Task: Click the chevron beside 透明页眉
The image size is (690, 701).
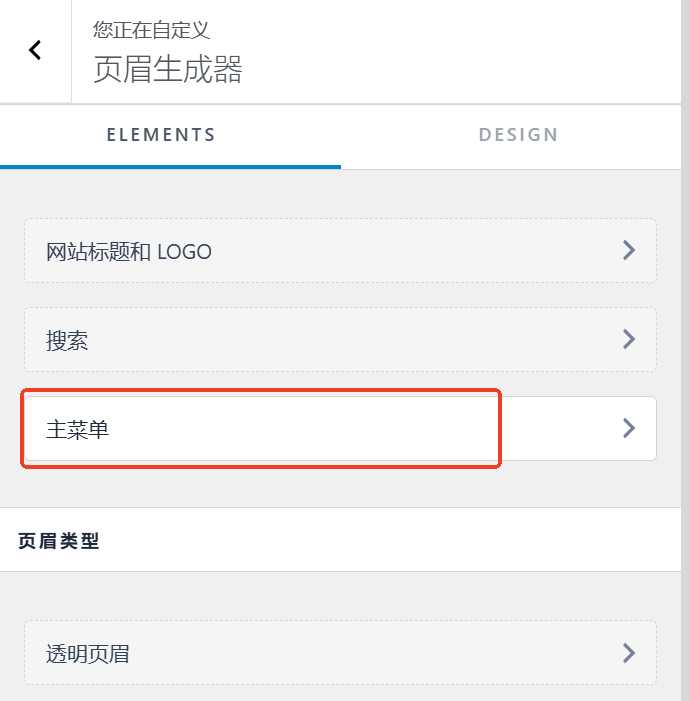Action: 629,653
